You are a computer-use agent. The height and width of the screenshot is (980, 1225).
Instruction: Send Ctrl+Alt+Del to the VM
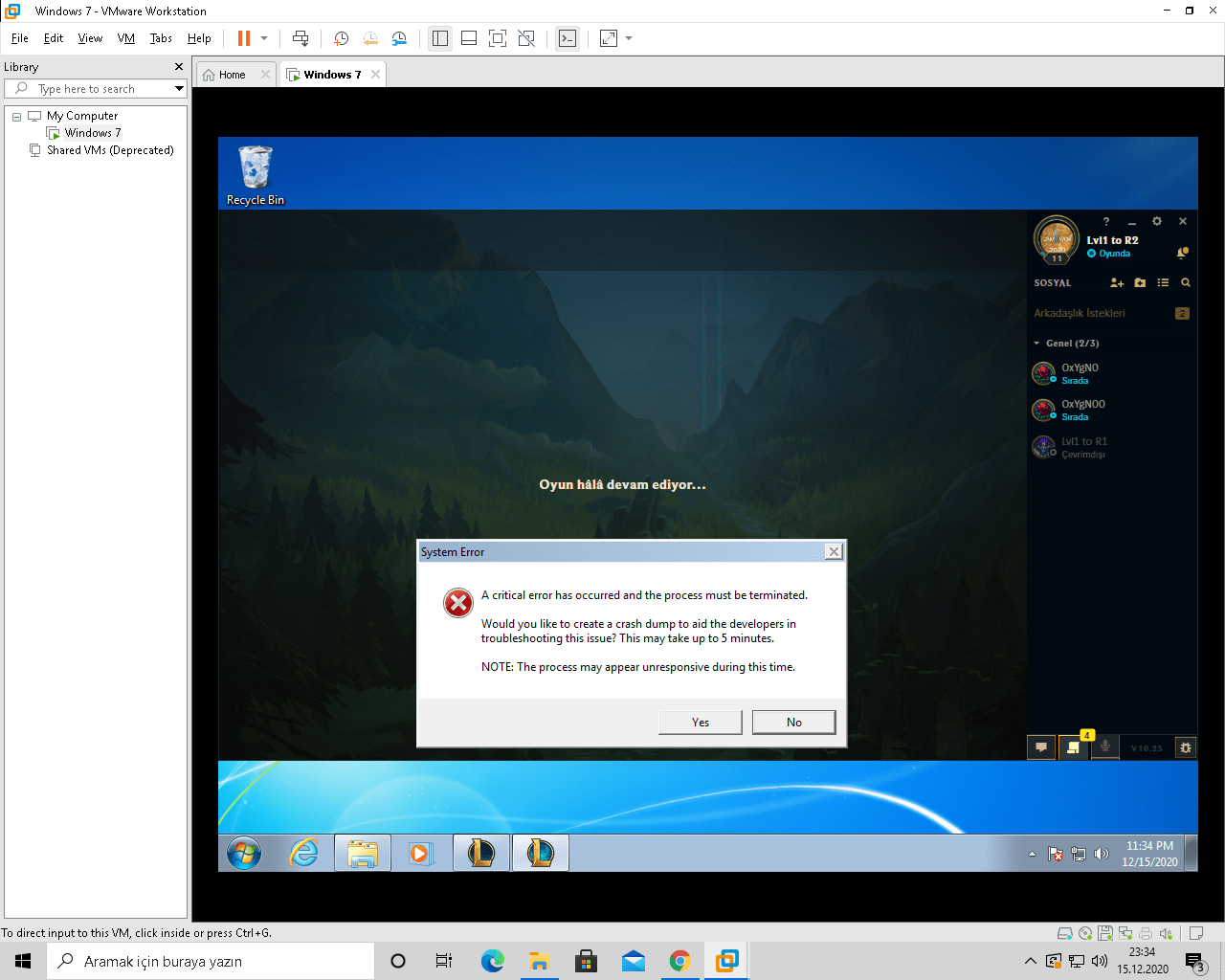point(301,38)
